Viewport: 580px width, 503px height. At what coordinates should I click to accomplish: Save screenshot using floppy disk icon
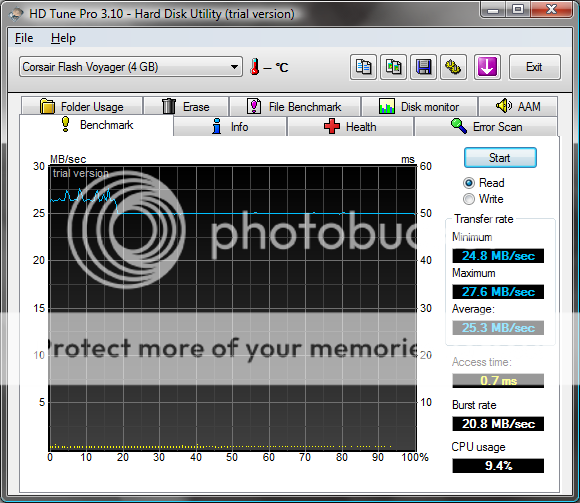coord(424,67)
